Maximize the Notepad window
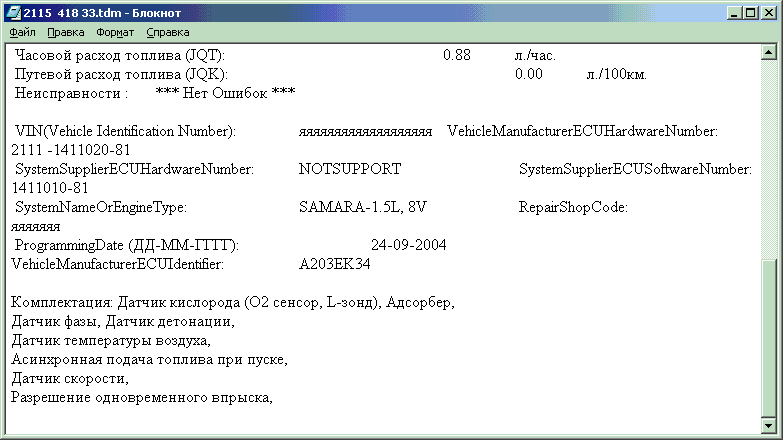Screen dimensions: 783x440 pyautogui.click(x=750, y=13)
